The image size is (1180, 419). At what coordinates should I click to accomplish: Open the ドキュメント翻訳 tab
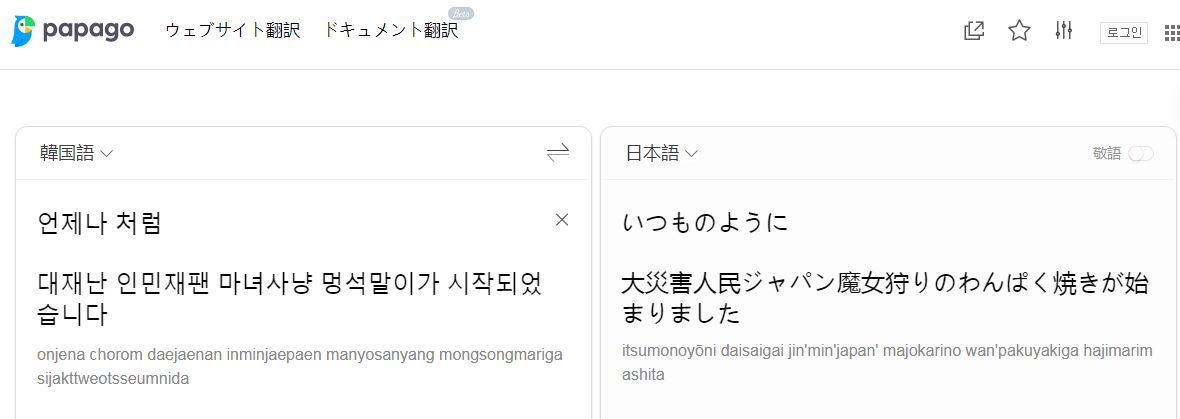pyautogui.click(x=391, y=31)
